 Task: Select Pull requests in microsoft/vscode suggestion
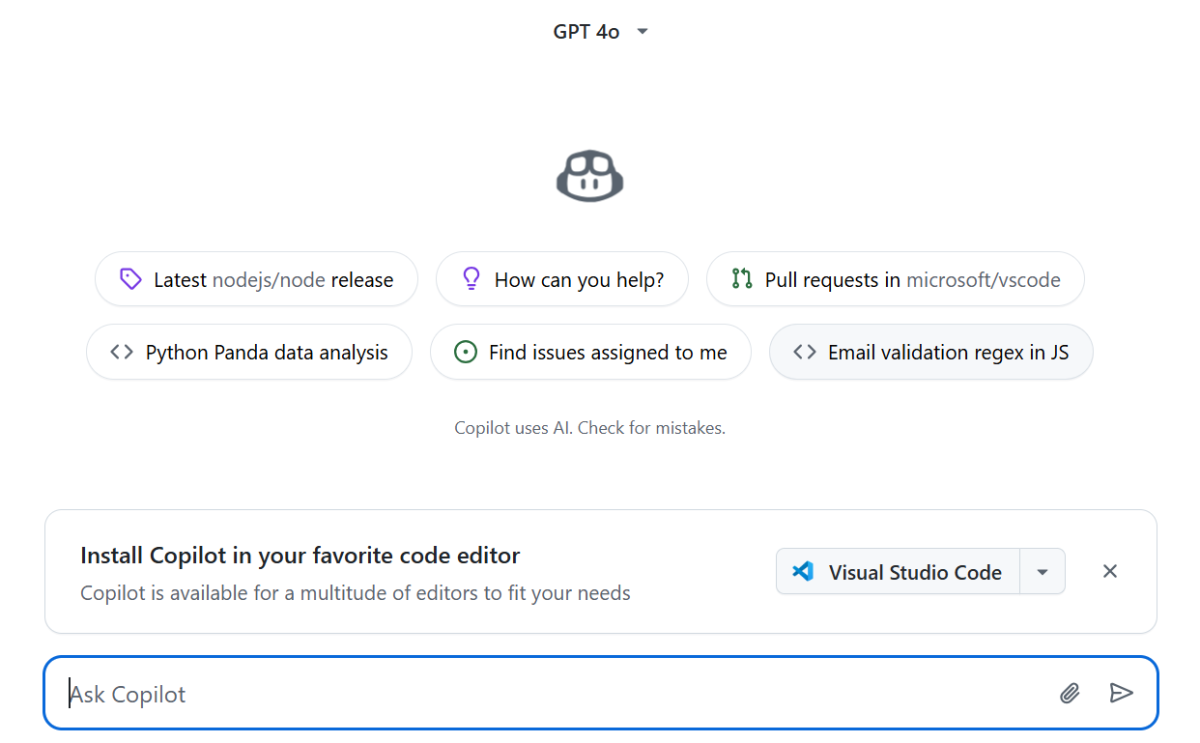coord(895,279)
